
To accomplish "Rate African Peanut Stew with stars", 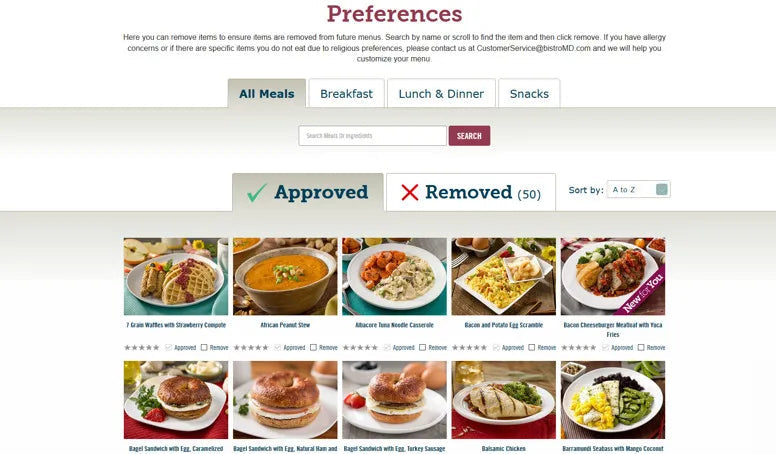I will 251,348.
